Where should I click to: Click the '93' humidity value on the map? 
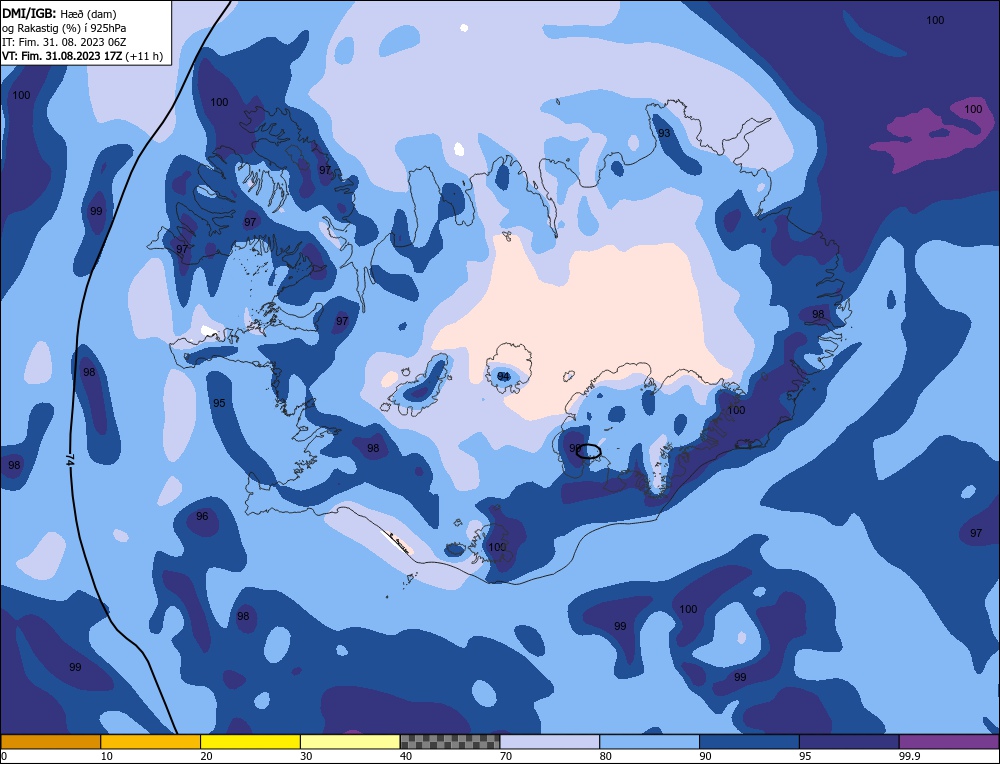[x=664, y=133]
